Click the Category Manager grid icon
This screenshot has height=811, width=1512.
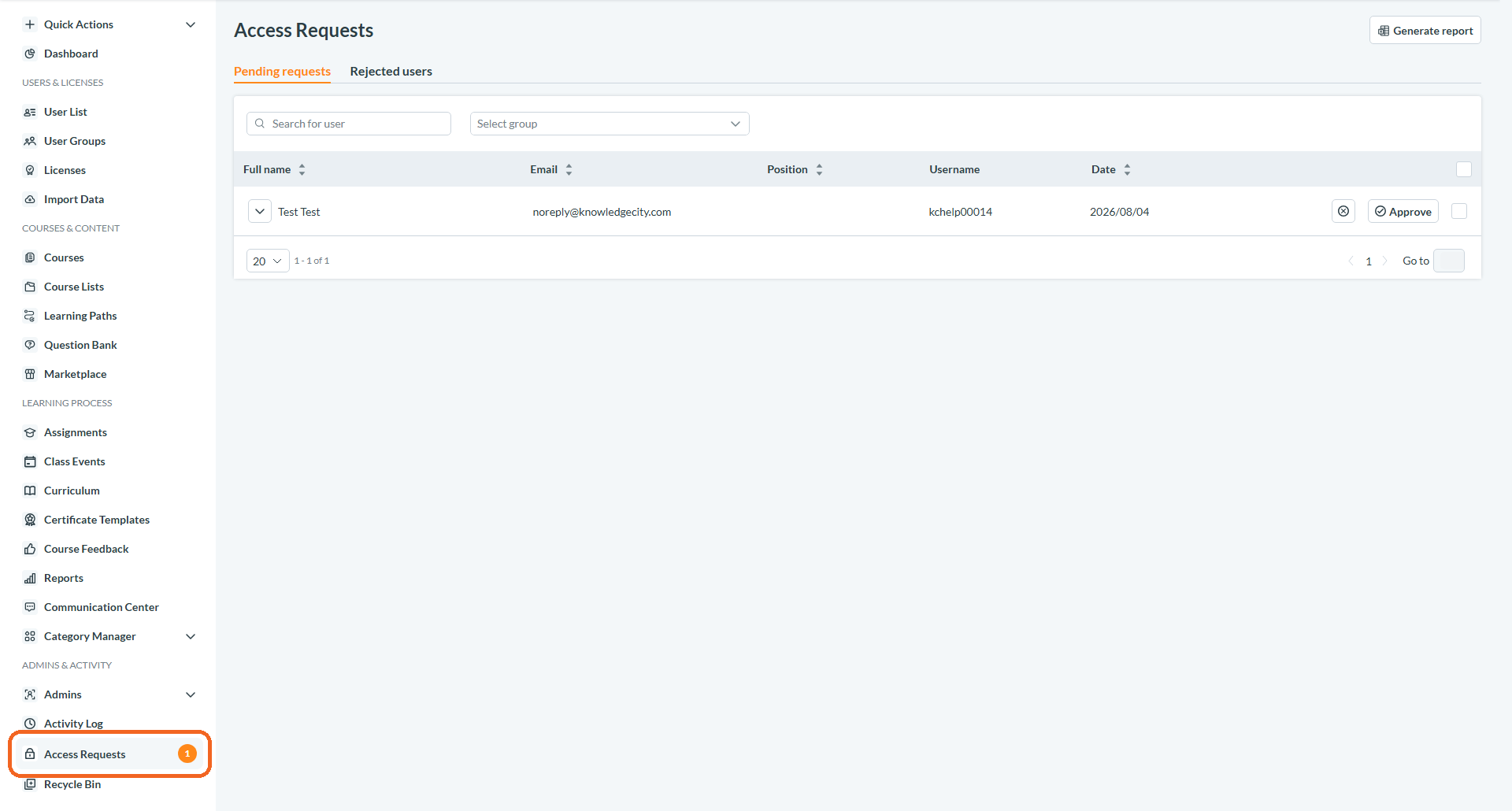30,636
